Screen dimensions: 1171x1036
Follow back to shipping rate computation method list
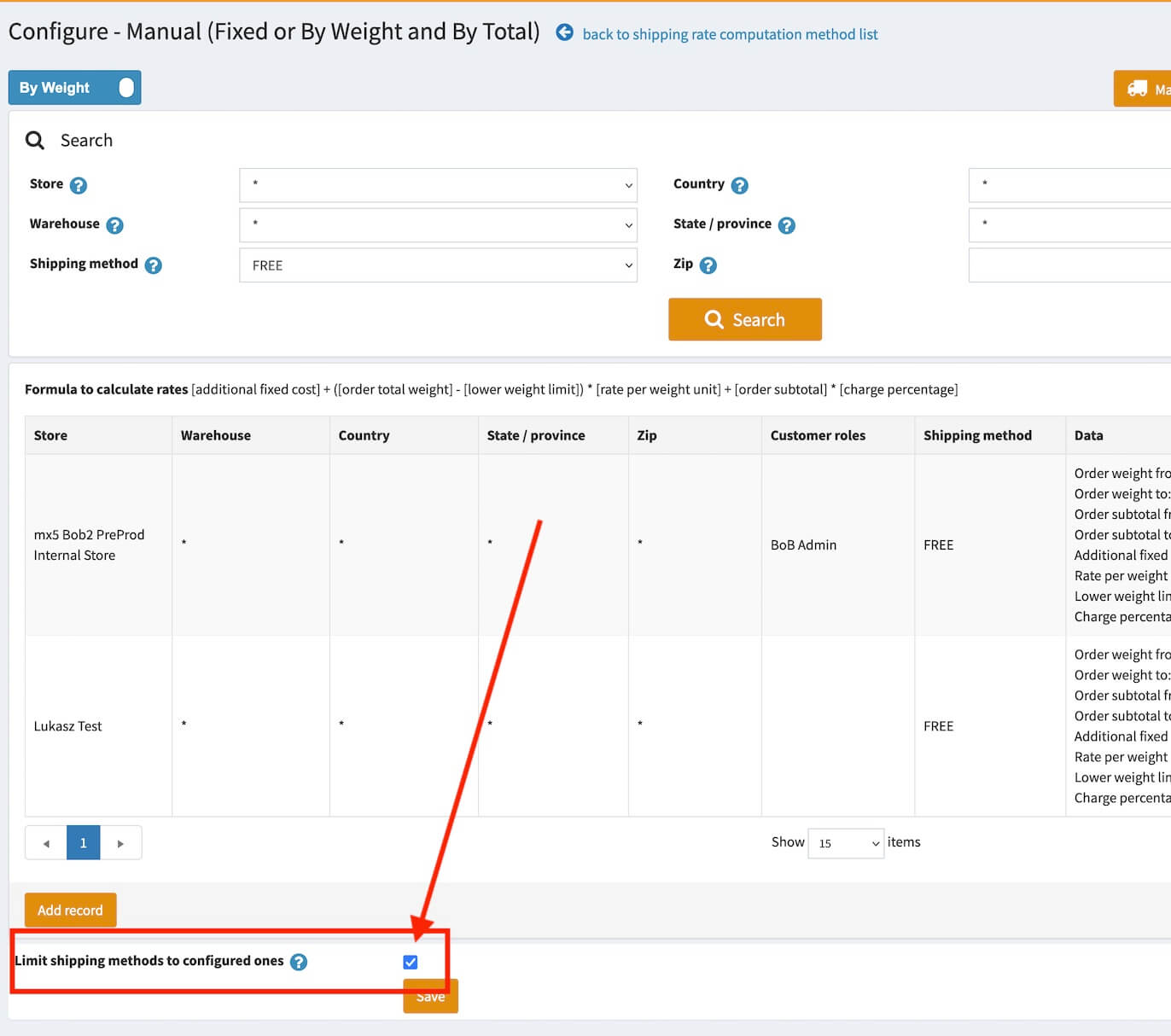click(x=730, y=34)
